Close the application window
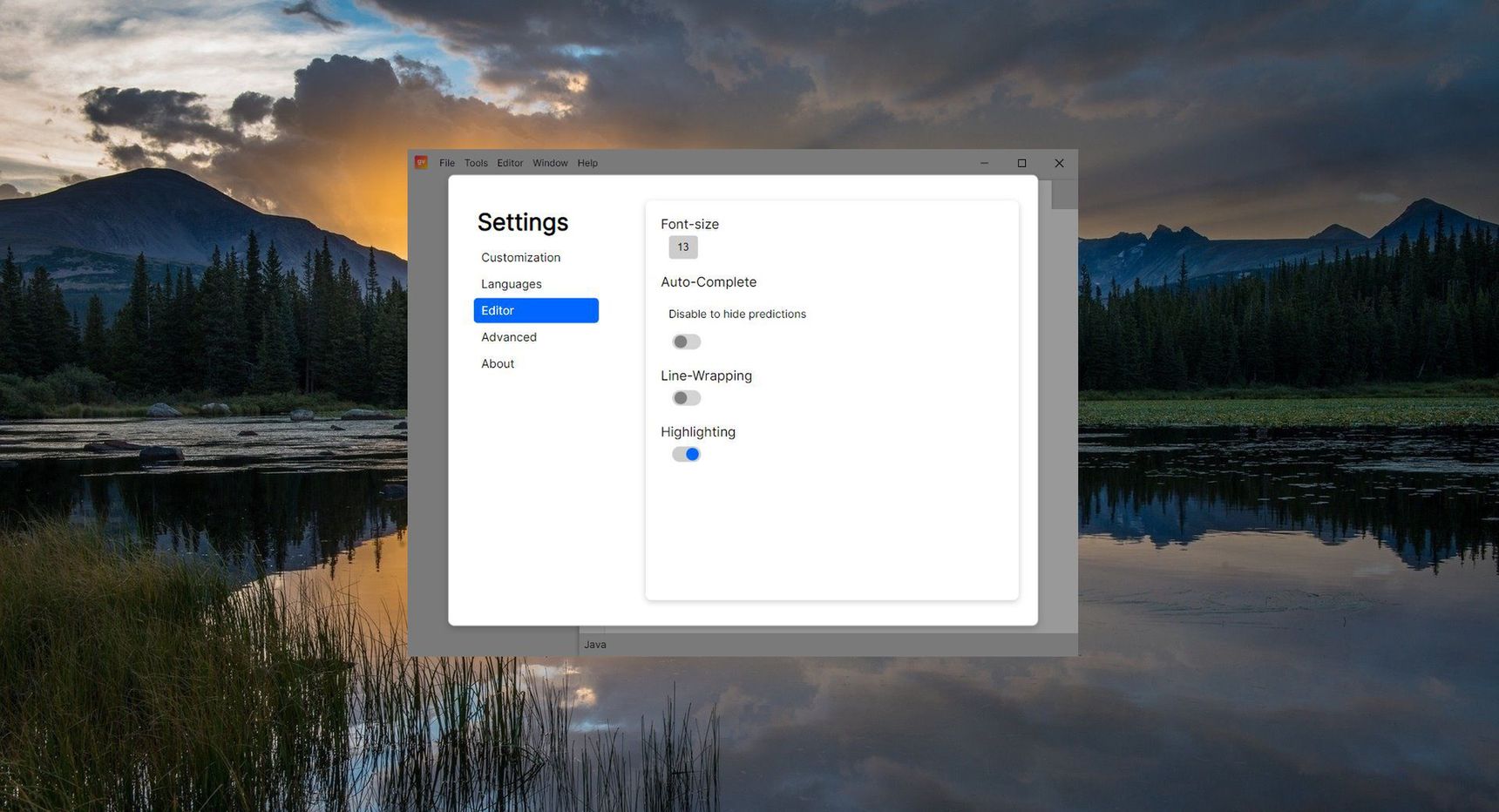The image size is (1499, 812). point(1059,163)
